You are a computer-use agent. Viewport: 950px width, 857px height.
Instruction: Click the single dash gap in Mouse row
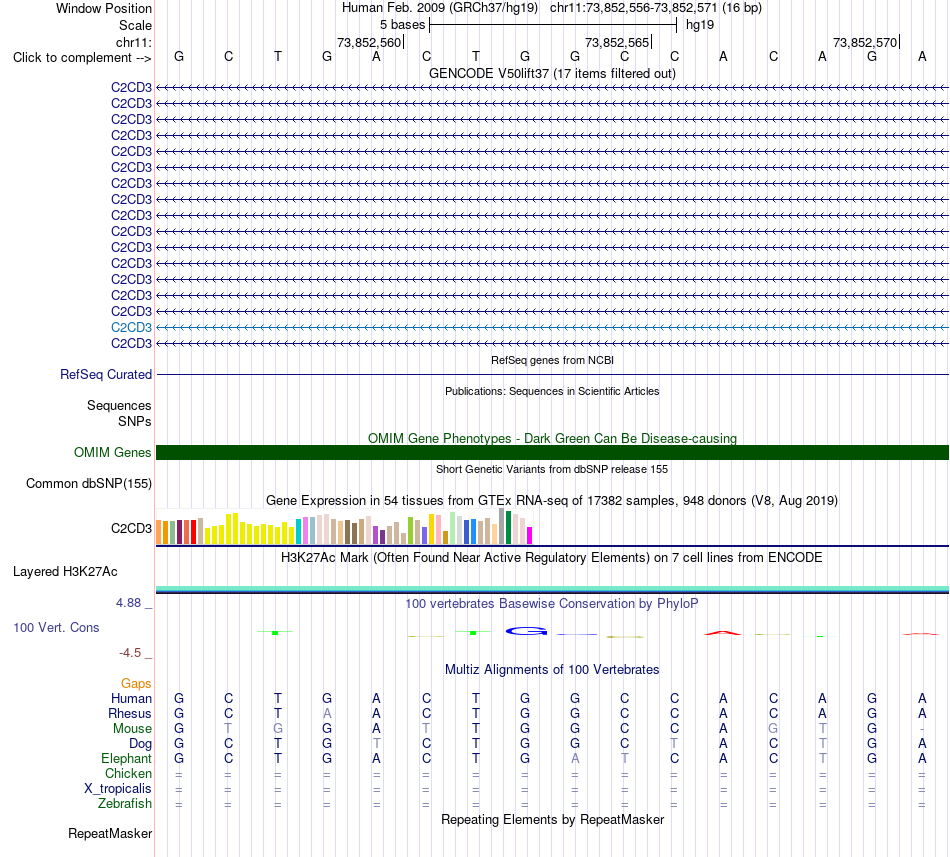point(922,729)
